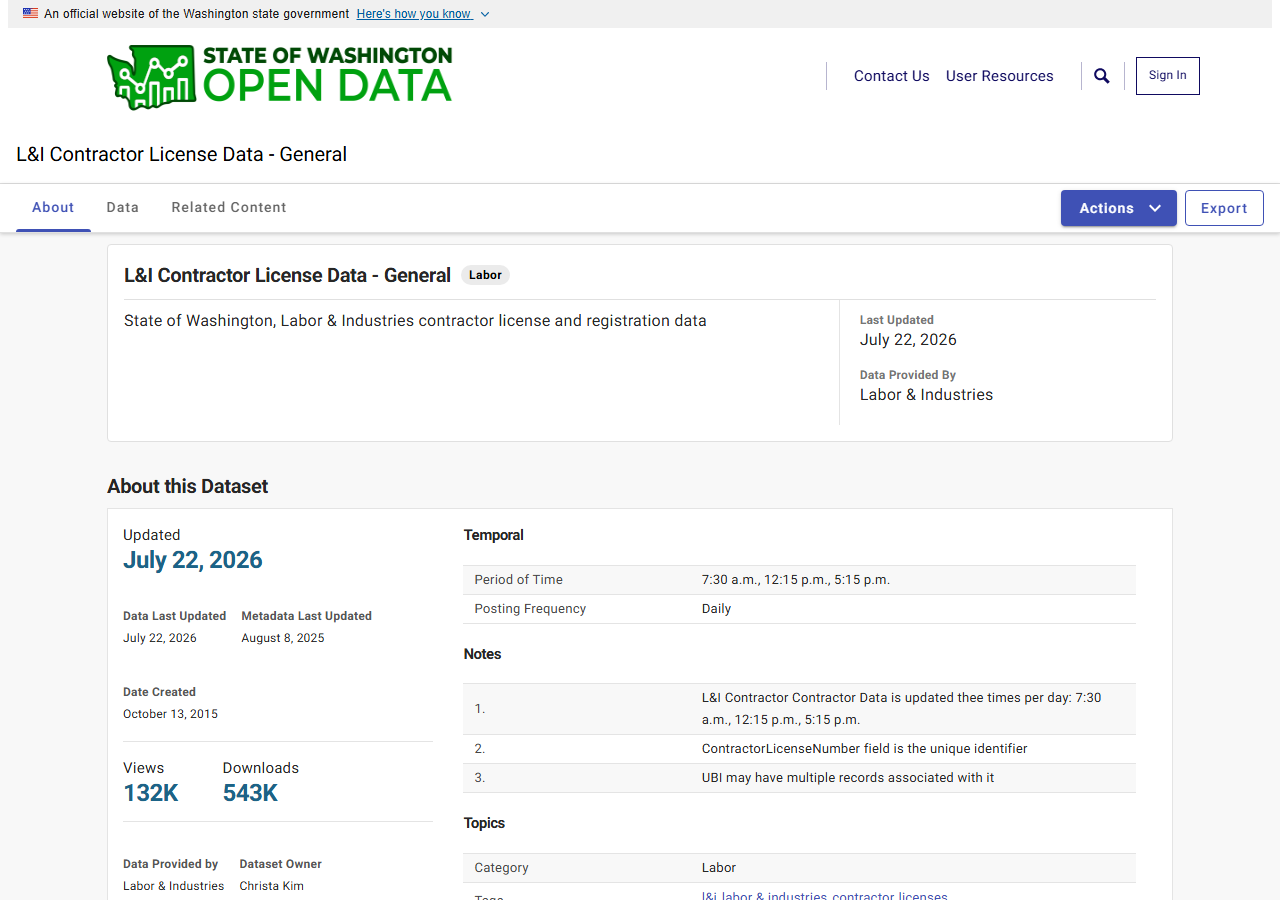
Task: Expand the 'Here's how you know' chevron
Action: [485, 14]
